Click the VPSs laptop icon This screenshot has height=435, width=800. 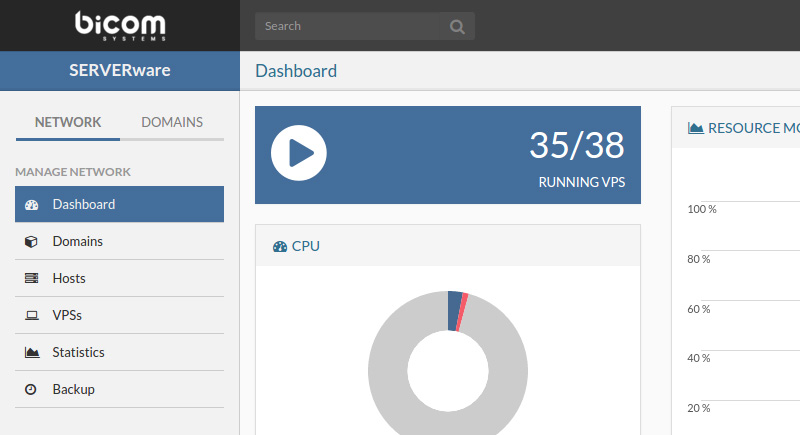(x=31, y=316)
